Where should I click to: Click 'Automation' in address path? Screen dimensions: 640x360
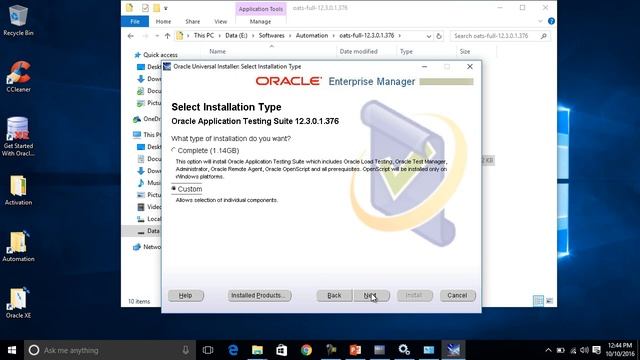tap(312, 36)
